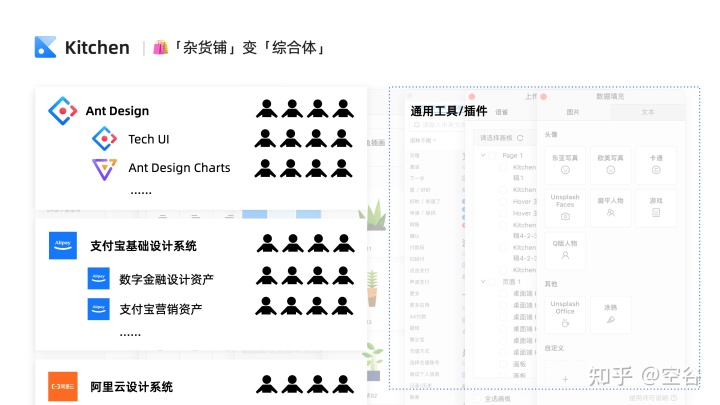Image resolution: width=720 pixels, height=405 pixels.
Task: Switch to the 图片 tab
Action: tap(573, 112)
